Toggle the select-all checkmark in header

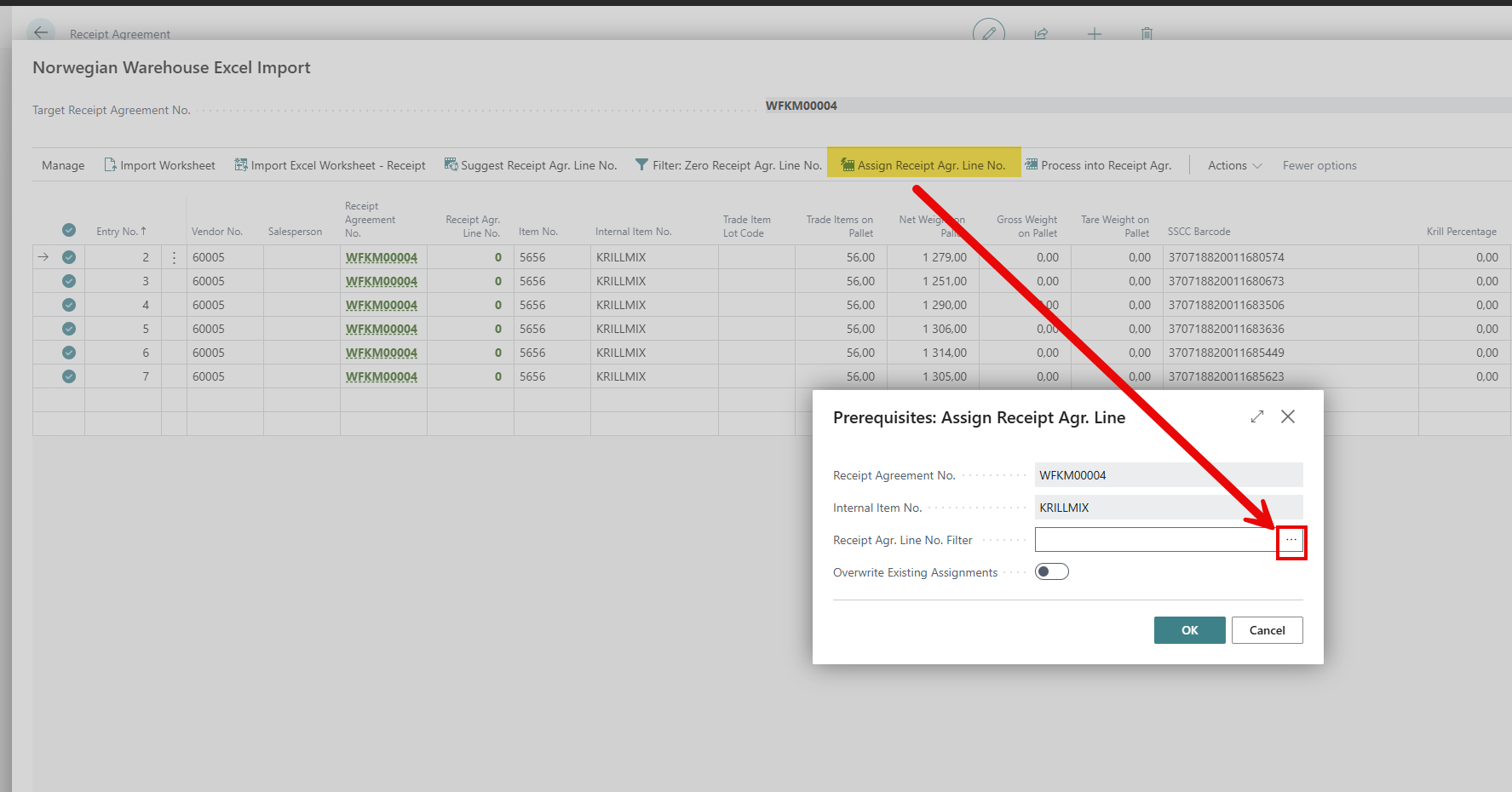(69, 231)
